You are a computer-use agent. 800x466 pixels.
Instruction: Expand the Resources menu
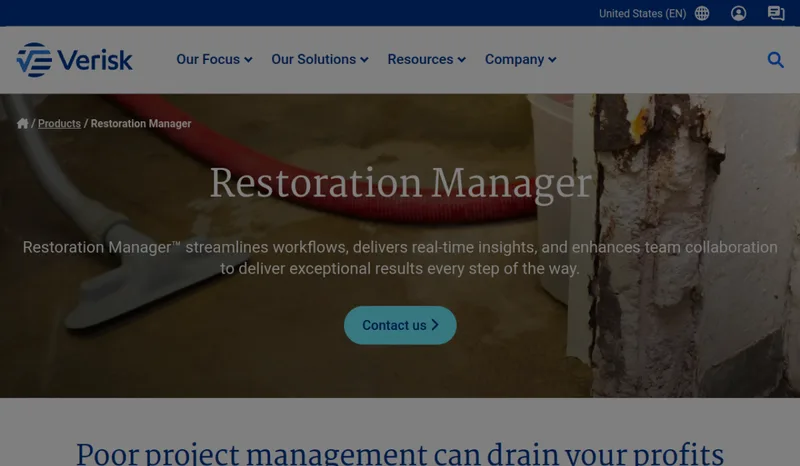(427, 60)
